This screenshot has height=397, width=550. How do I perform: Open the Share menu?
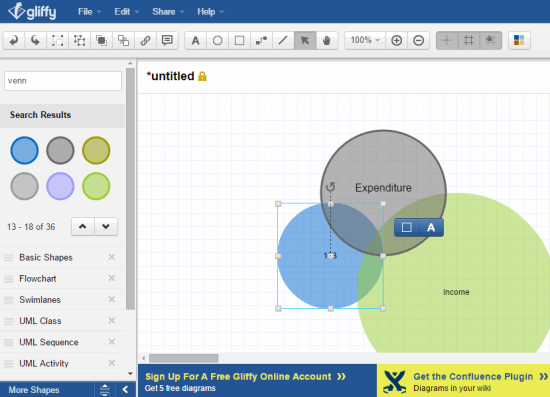tap(168, 12)
